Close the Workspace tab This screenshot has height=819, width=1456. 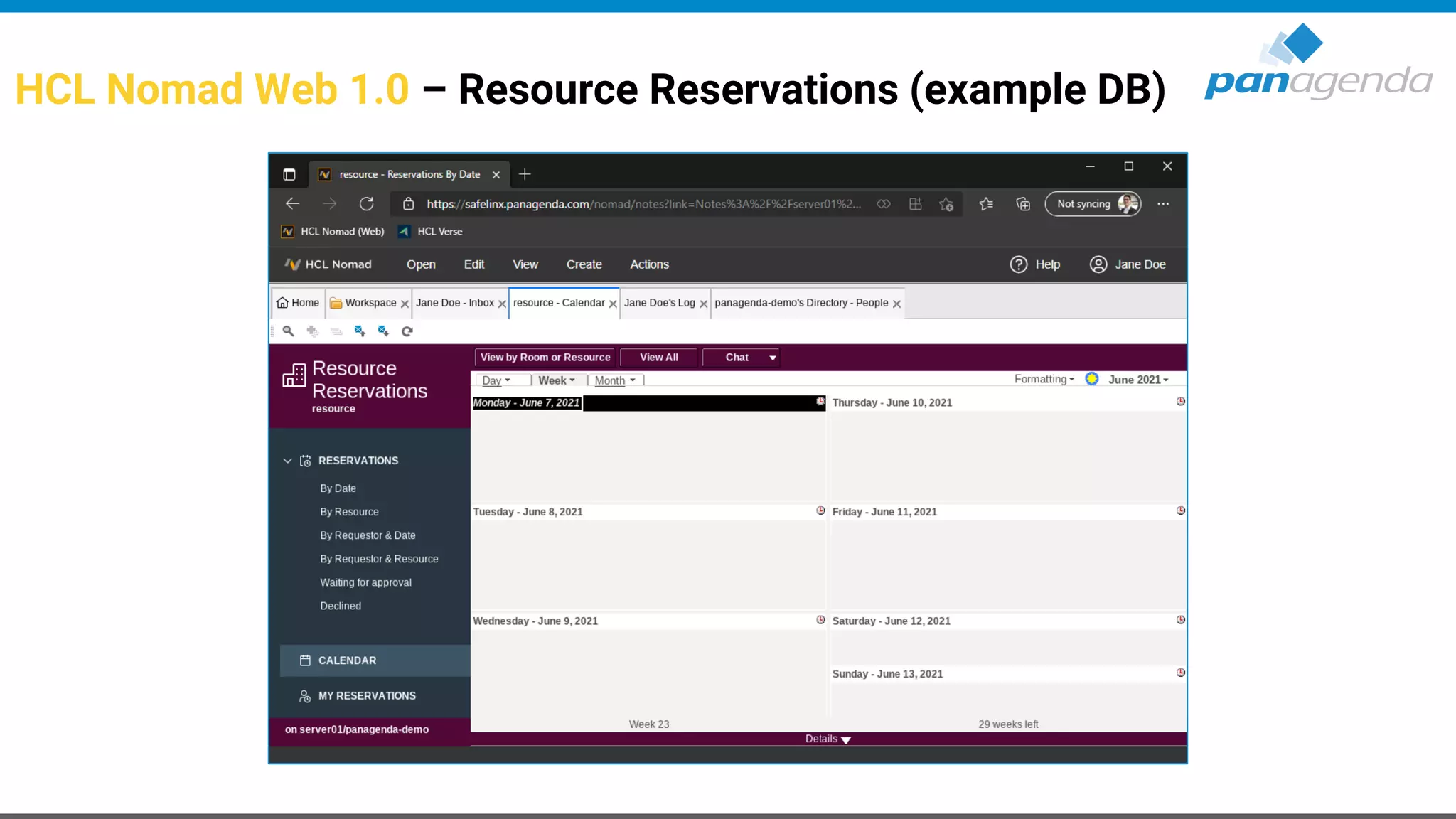pyautogui.click(x=405, y=304)
